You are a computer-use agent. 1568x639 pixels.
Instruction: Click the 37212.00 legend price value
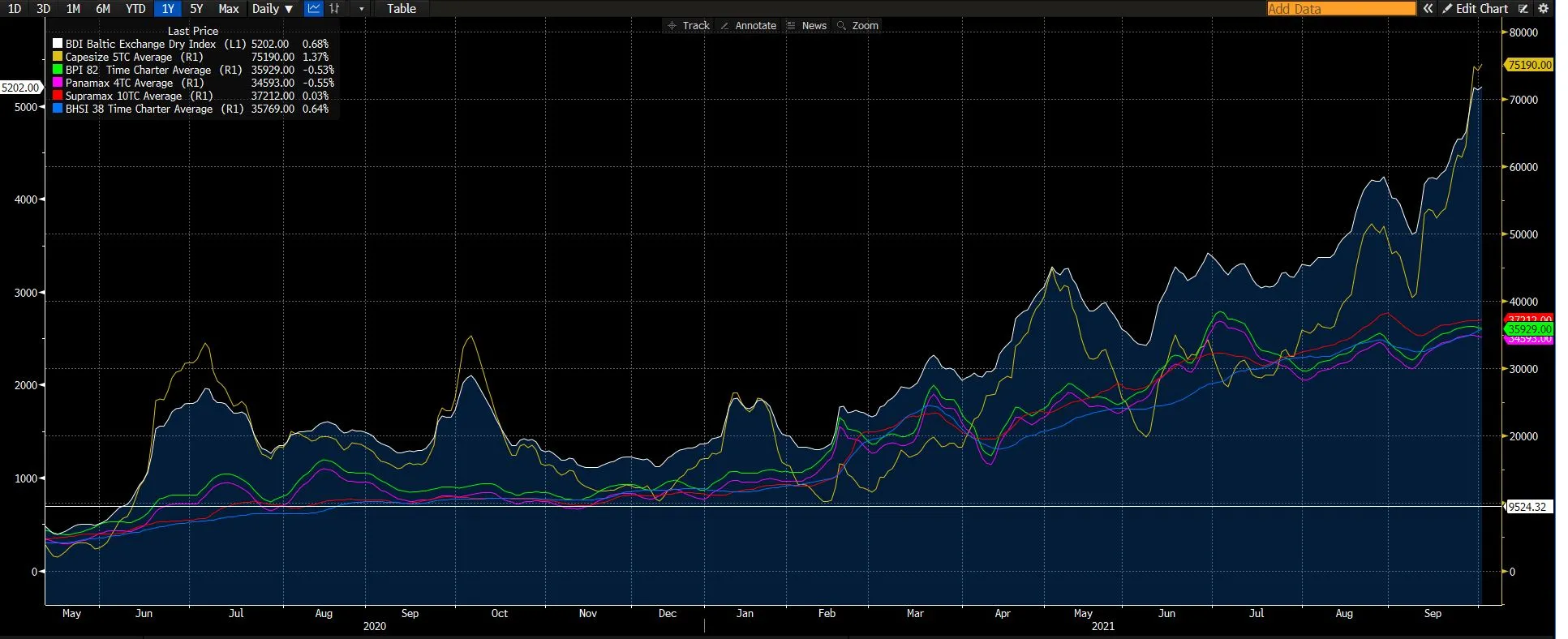(x=273, y=96)
